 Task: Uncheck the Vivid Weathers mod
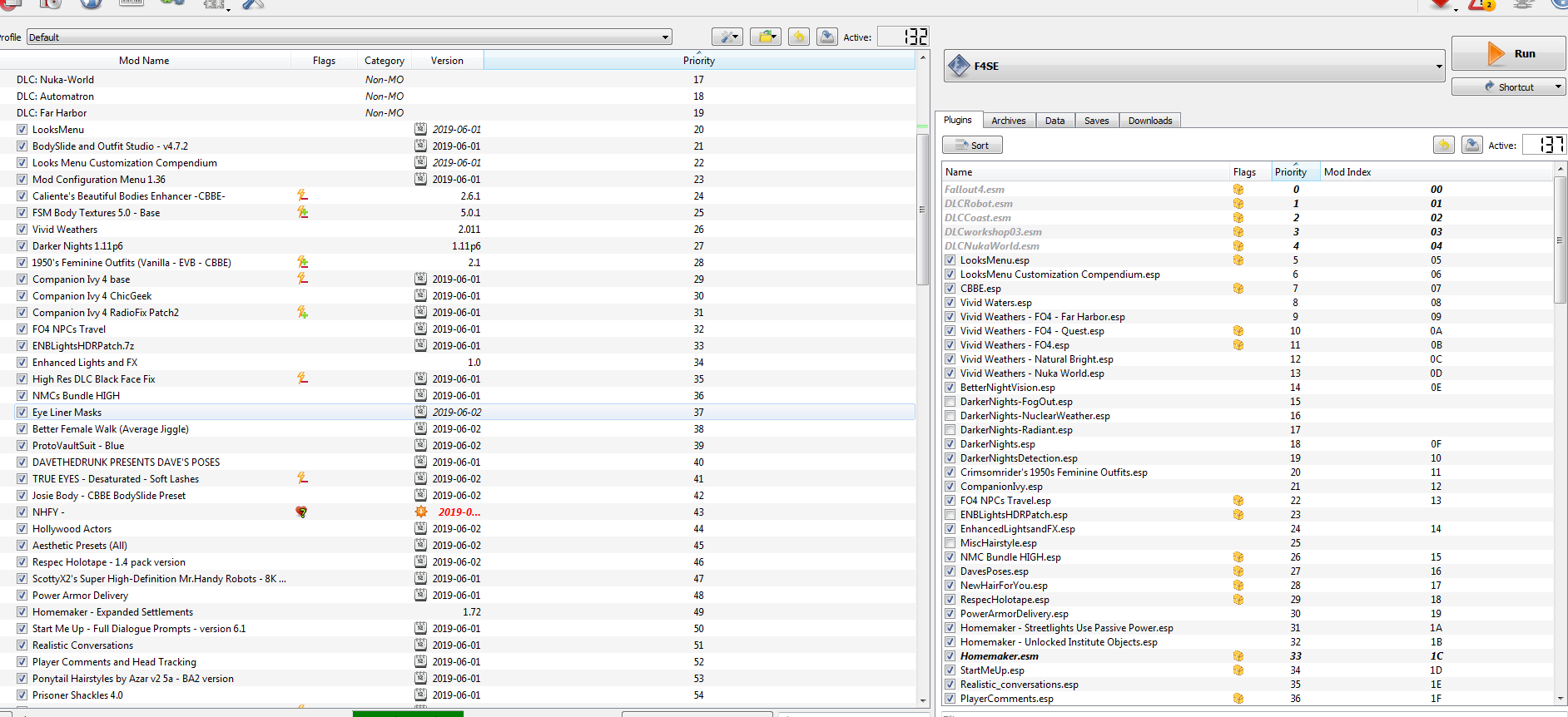point(22,230)
